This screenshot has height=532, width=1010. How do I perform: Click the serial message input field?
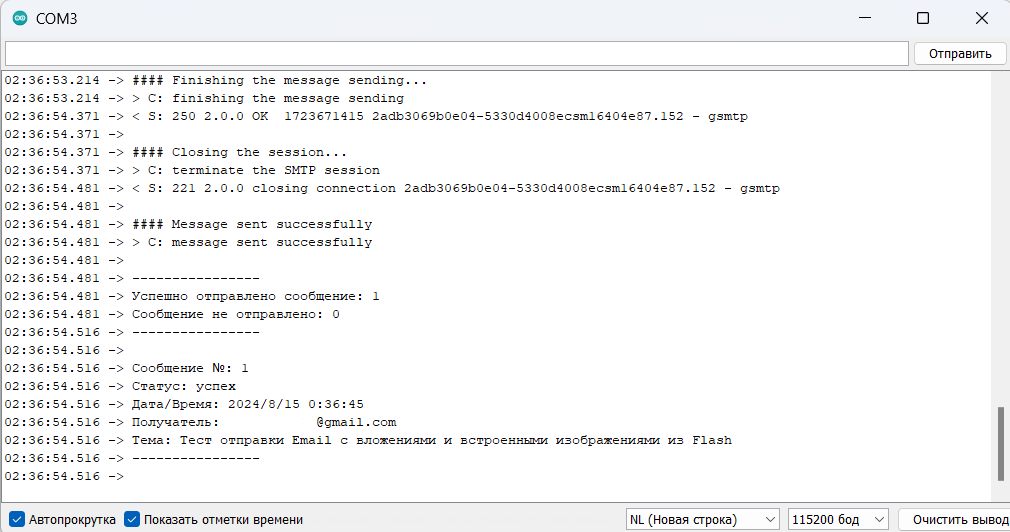click(x=457, y=53)
